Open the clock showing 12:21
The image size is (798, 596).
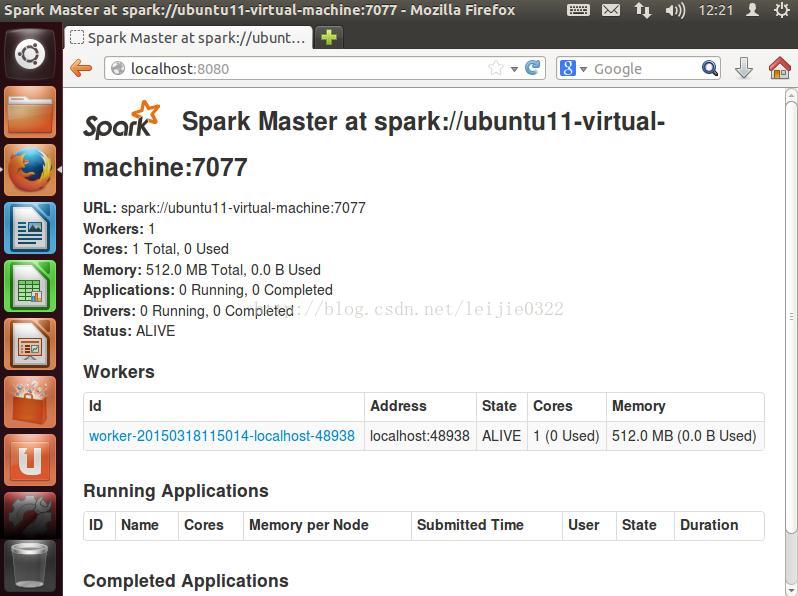716,10
